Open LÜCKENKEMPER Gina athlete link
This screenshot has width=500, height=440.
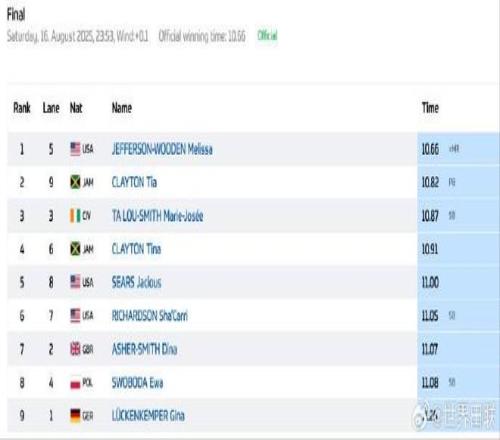pos(148,416)
